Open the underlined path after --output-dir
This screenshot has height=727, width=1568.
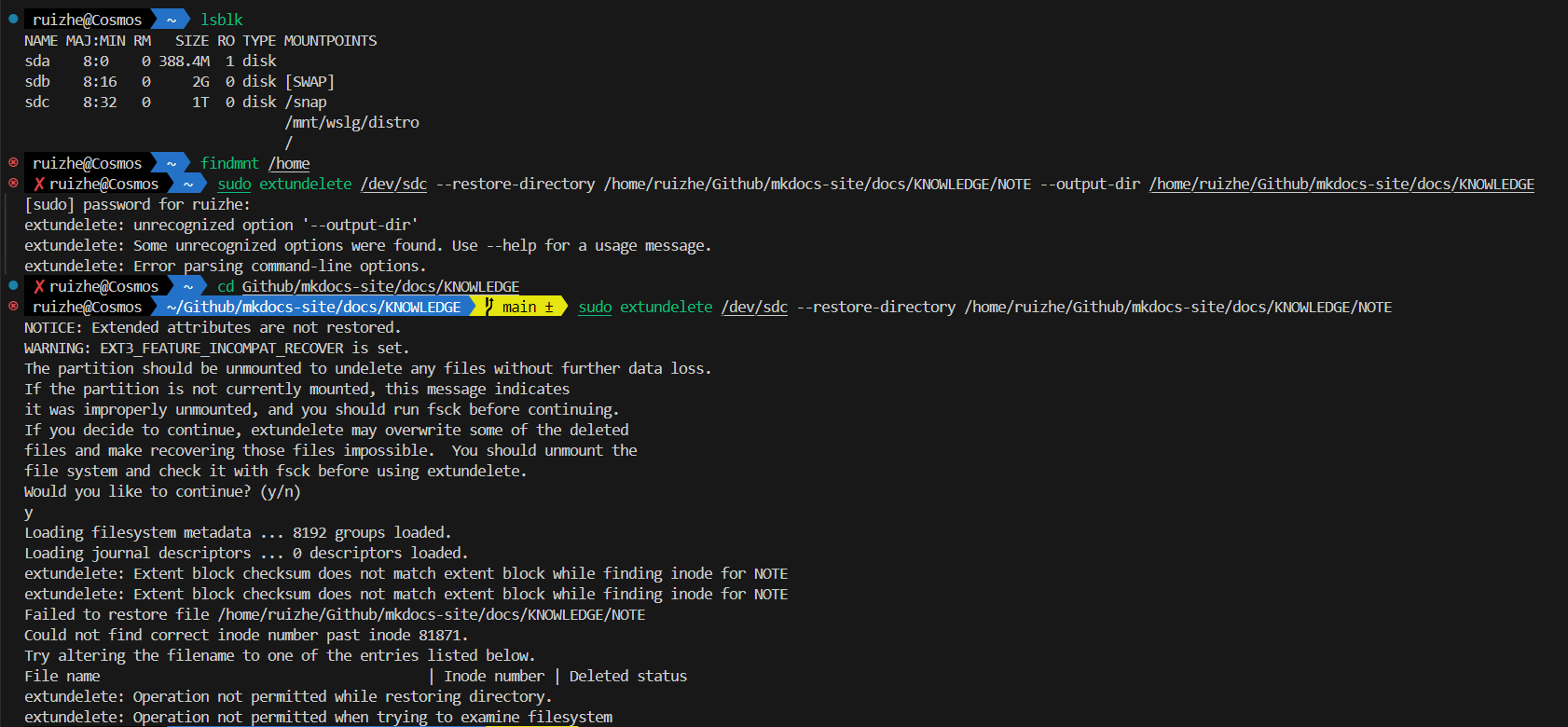pos(1341,184)
